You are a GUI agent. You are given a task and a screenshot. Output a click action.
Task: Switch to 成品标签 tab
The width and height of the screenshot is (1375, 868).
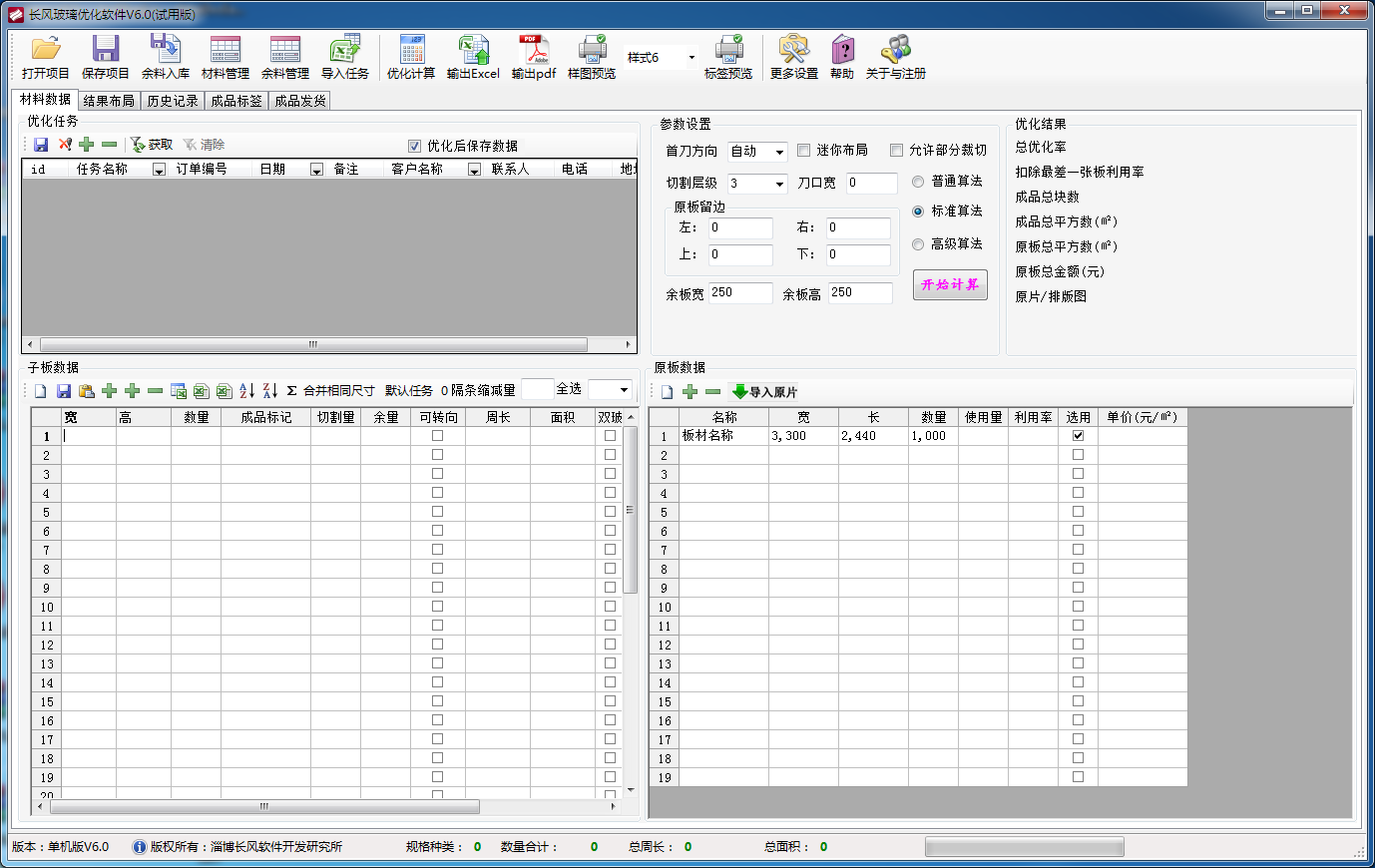[x=236, y=101]
